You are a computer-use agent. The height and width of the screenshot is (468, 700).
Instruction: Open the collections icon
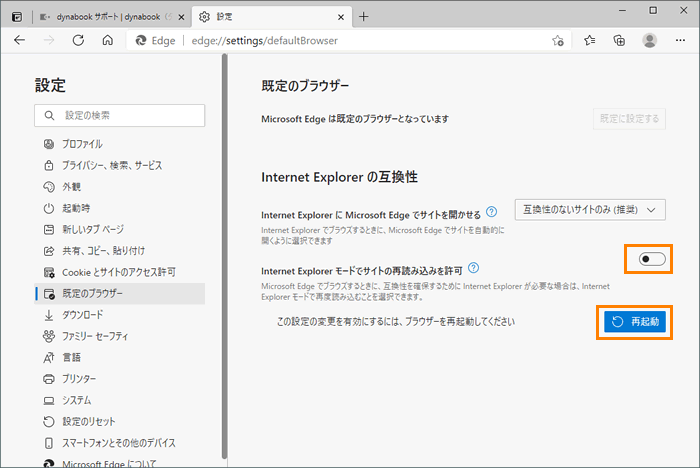619,41
